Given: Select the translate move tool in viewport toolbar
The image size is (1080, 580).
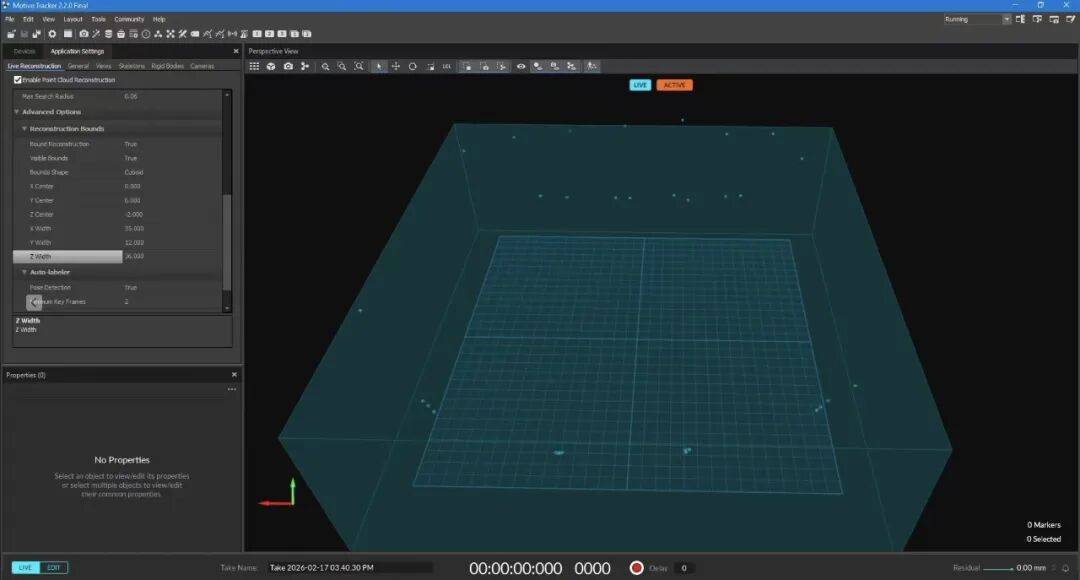Looking at the screenshot, I should point(395,66).
